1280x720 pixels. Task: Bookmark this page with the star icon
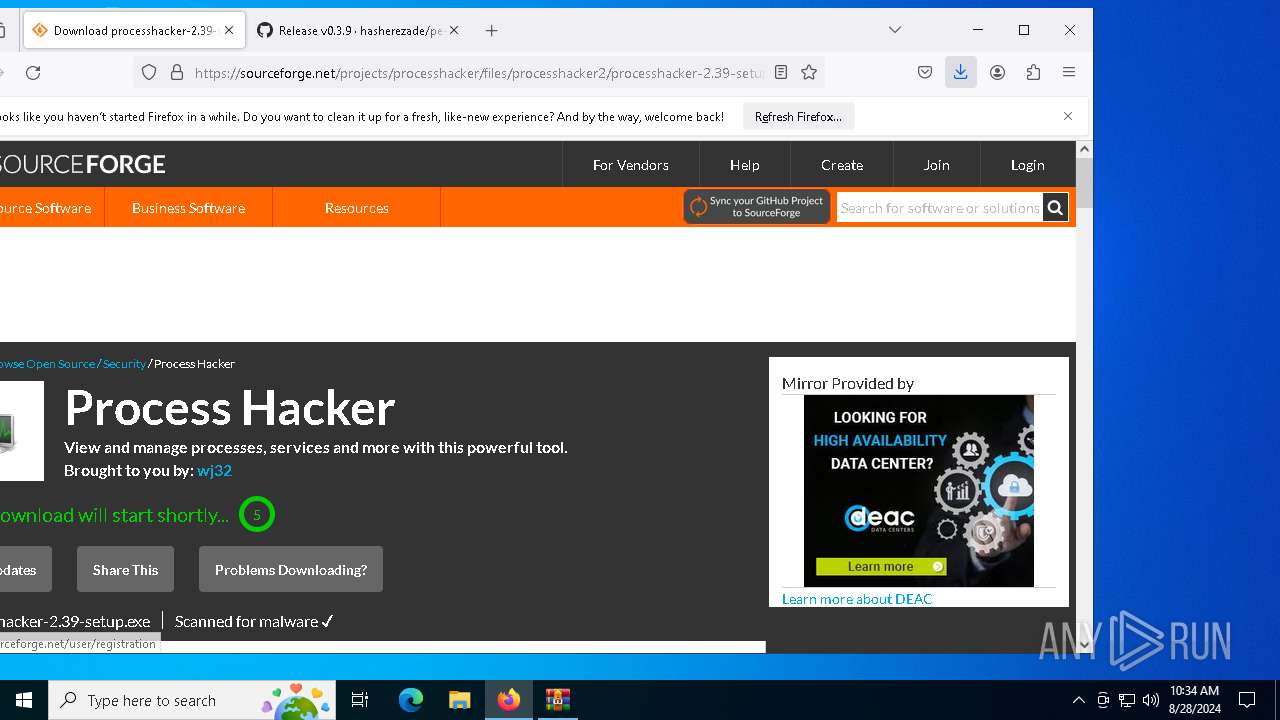pos(809,72)
